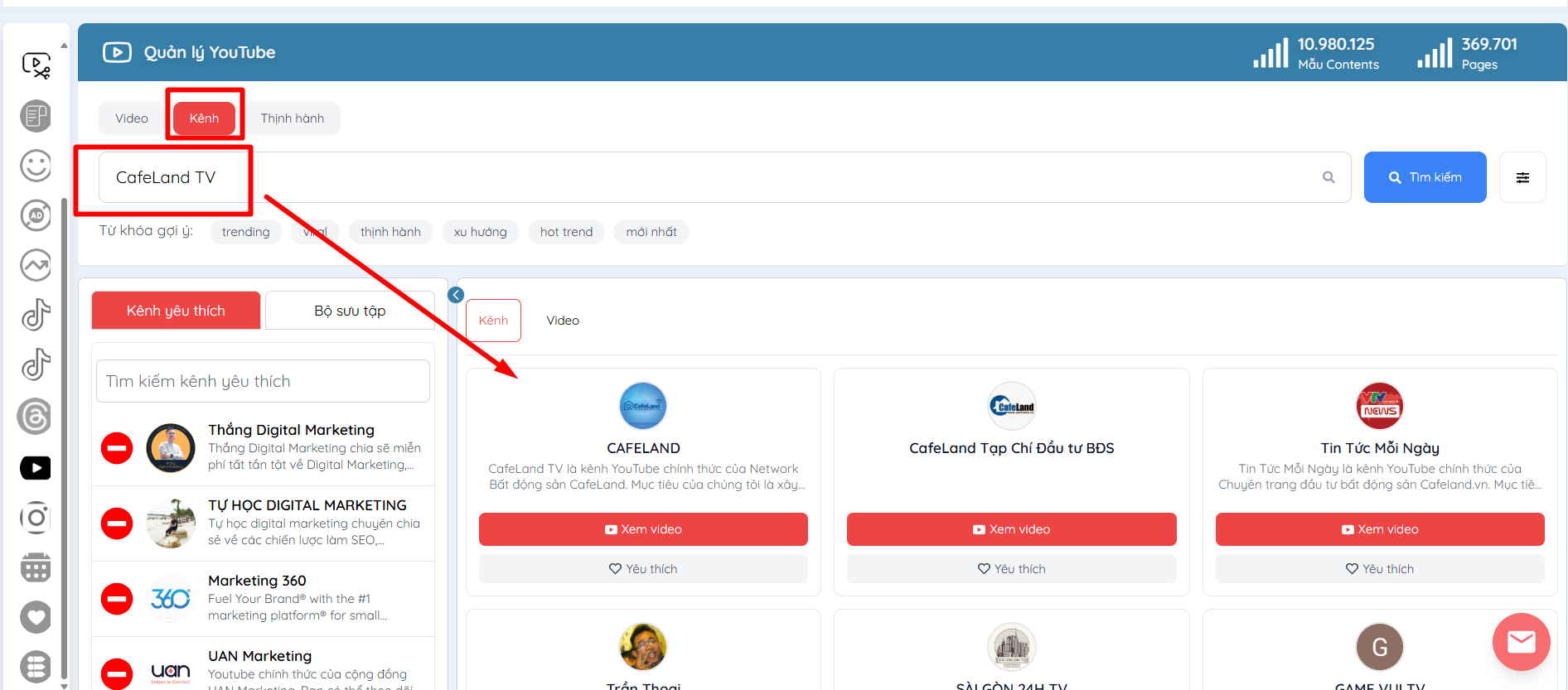Open the Bộ sưu tập tab

(350, 311)
